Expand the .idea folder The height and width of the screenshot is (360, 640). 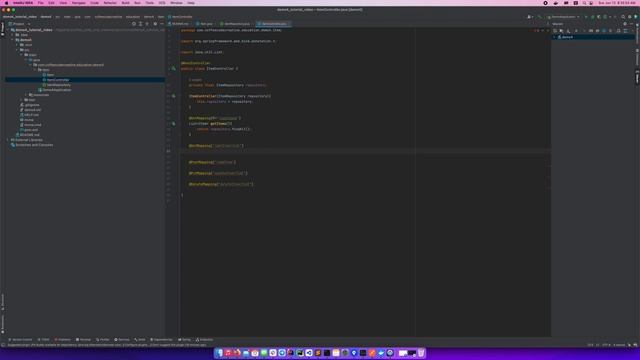[x=13, y=35]
